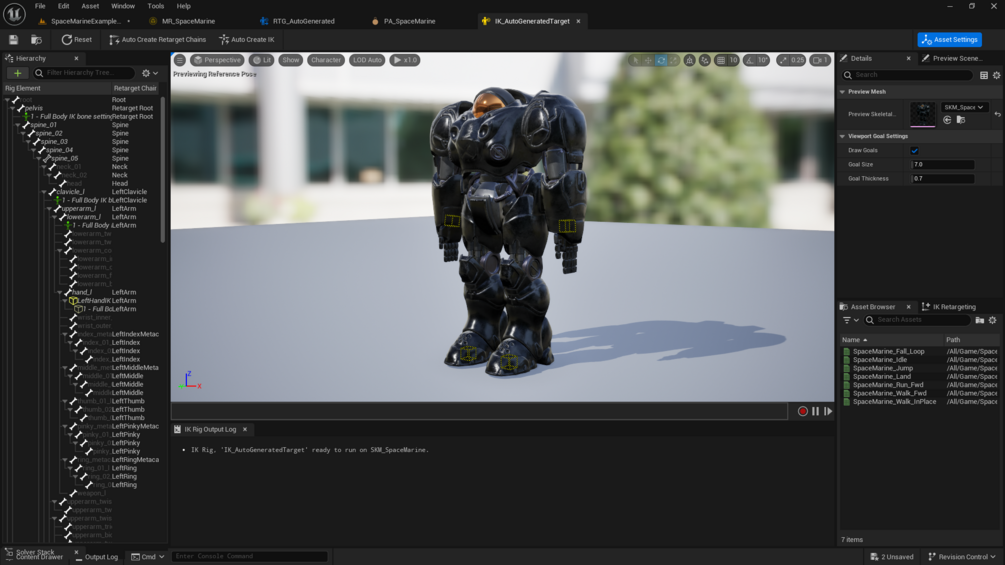The height and width of the screenshot is (565, 1005).
Task: Open the camera speed setting
Action: click(x=820, y=60)
